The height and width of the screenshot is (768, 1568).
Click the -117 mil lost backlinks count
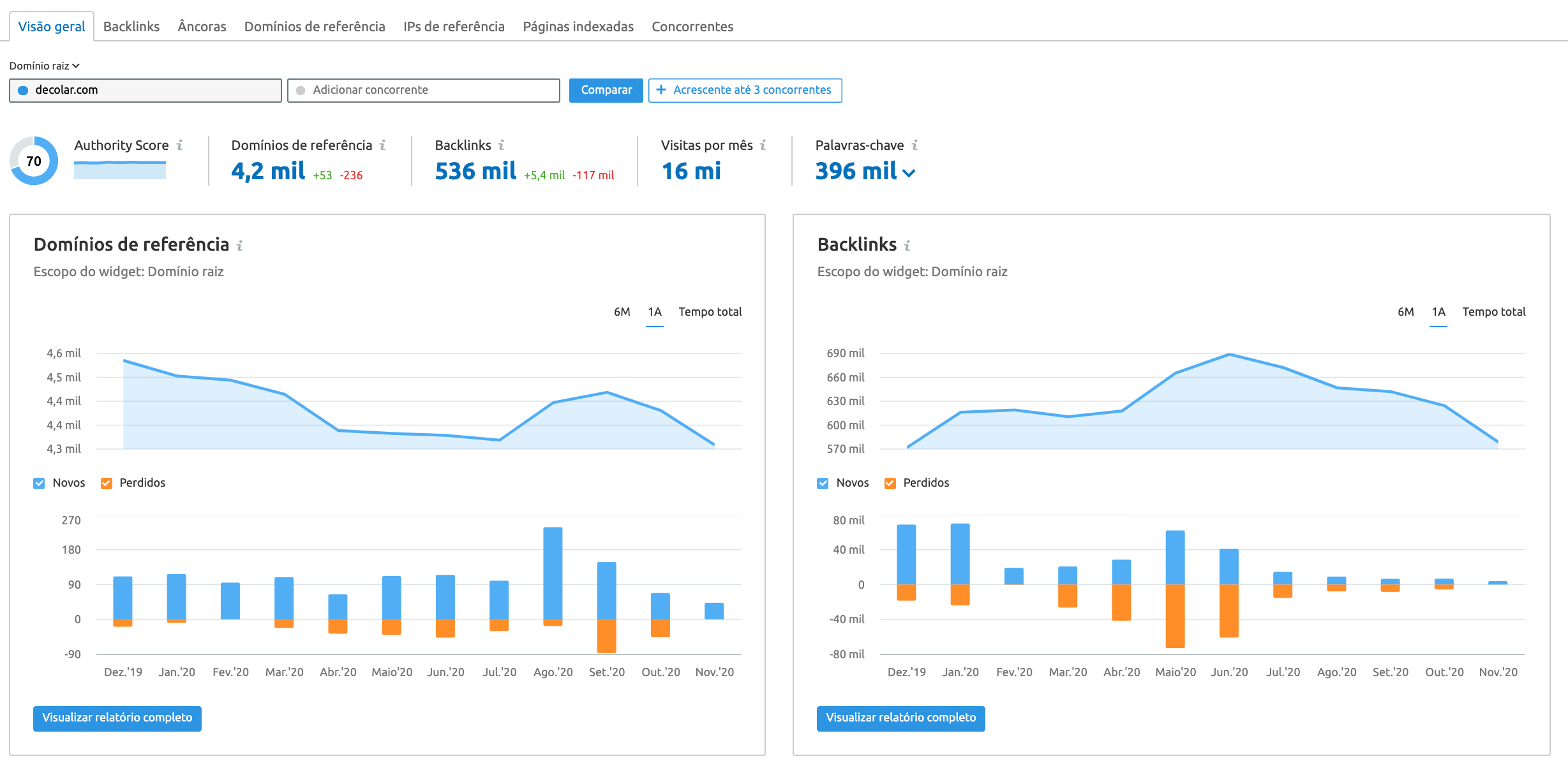coord(593,175)
